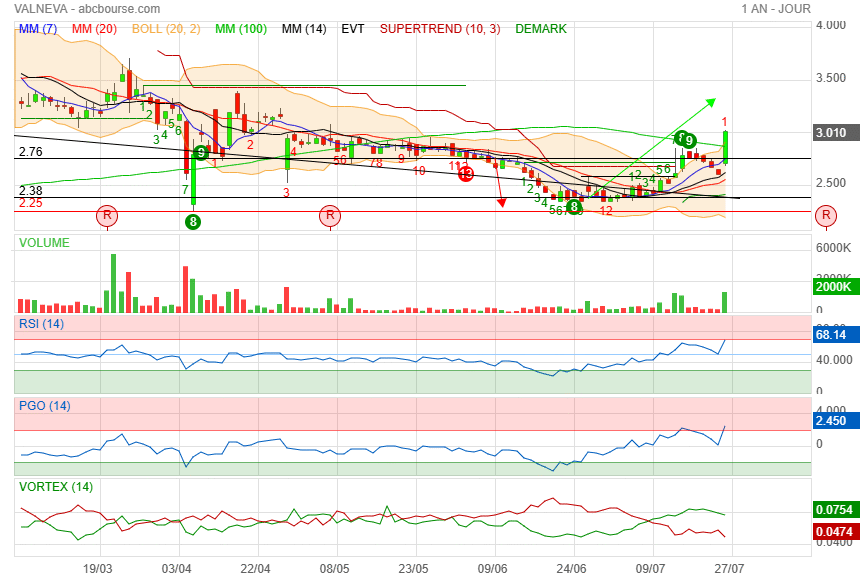Select the MM (14) legend label

[x=304, y=29]
